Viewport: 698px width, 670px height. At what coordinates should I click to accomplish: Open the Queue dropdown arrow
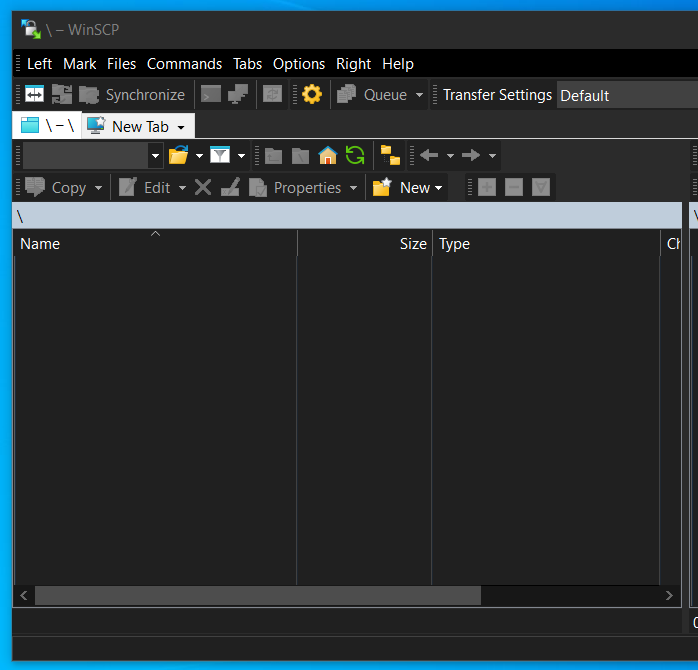[419, 96]
